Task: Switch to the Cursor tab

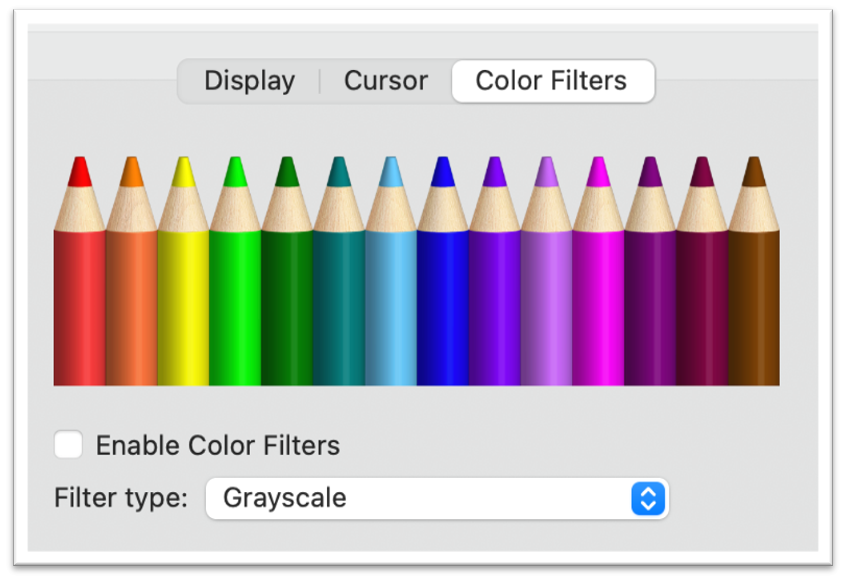Action: pyautogui.click(x=385, y=81)
